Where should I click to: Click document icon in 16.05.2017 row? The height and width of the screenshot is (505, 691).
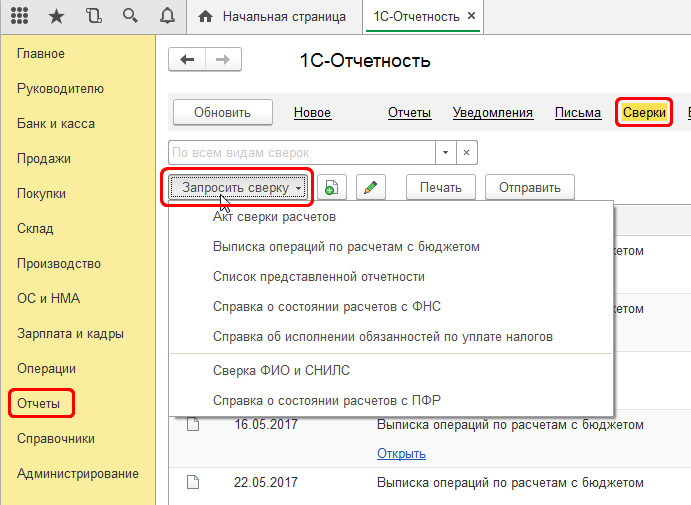click(193, 424)
